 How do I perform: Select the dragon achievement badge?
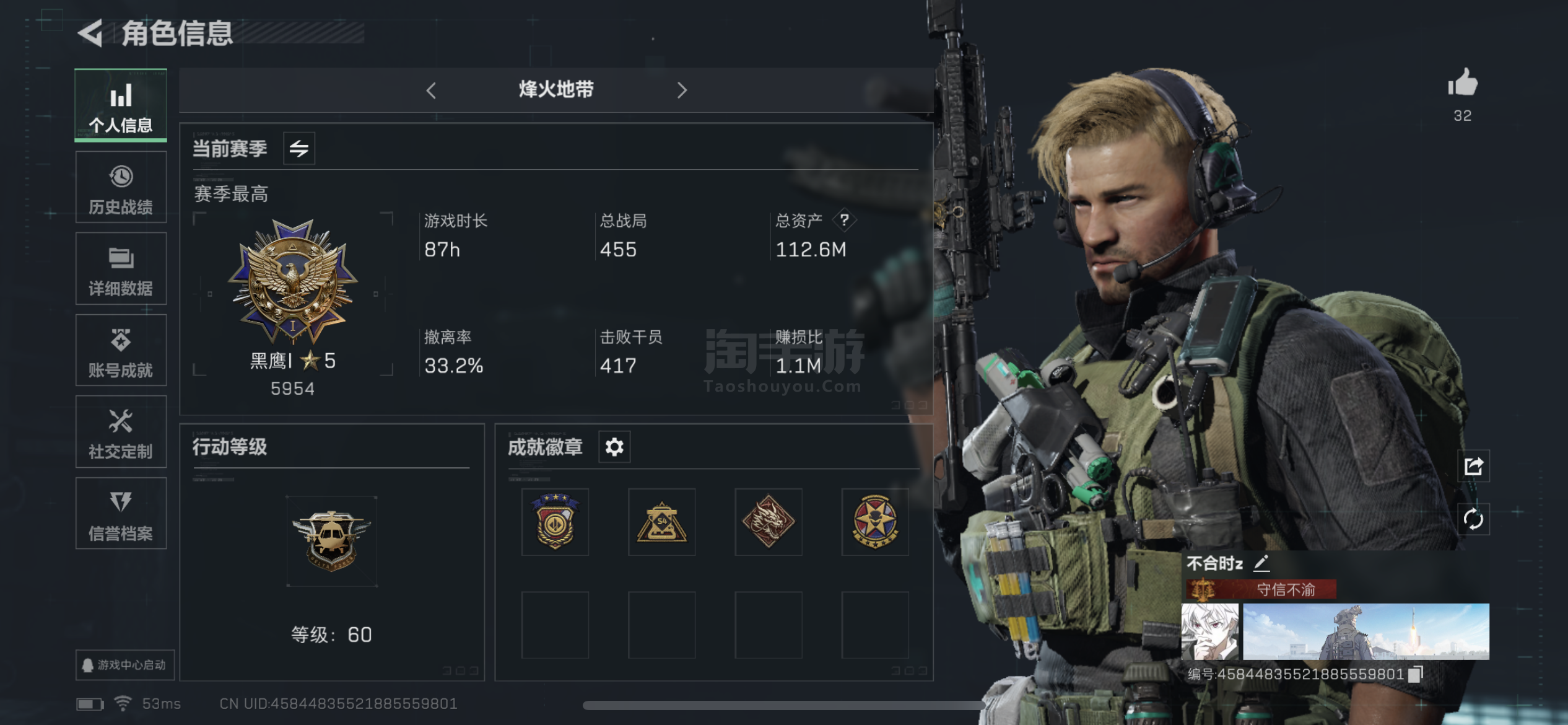coord(769,522)
